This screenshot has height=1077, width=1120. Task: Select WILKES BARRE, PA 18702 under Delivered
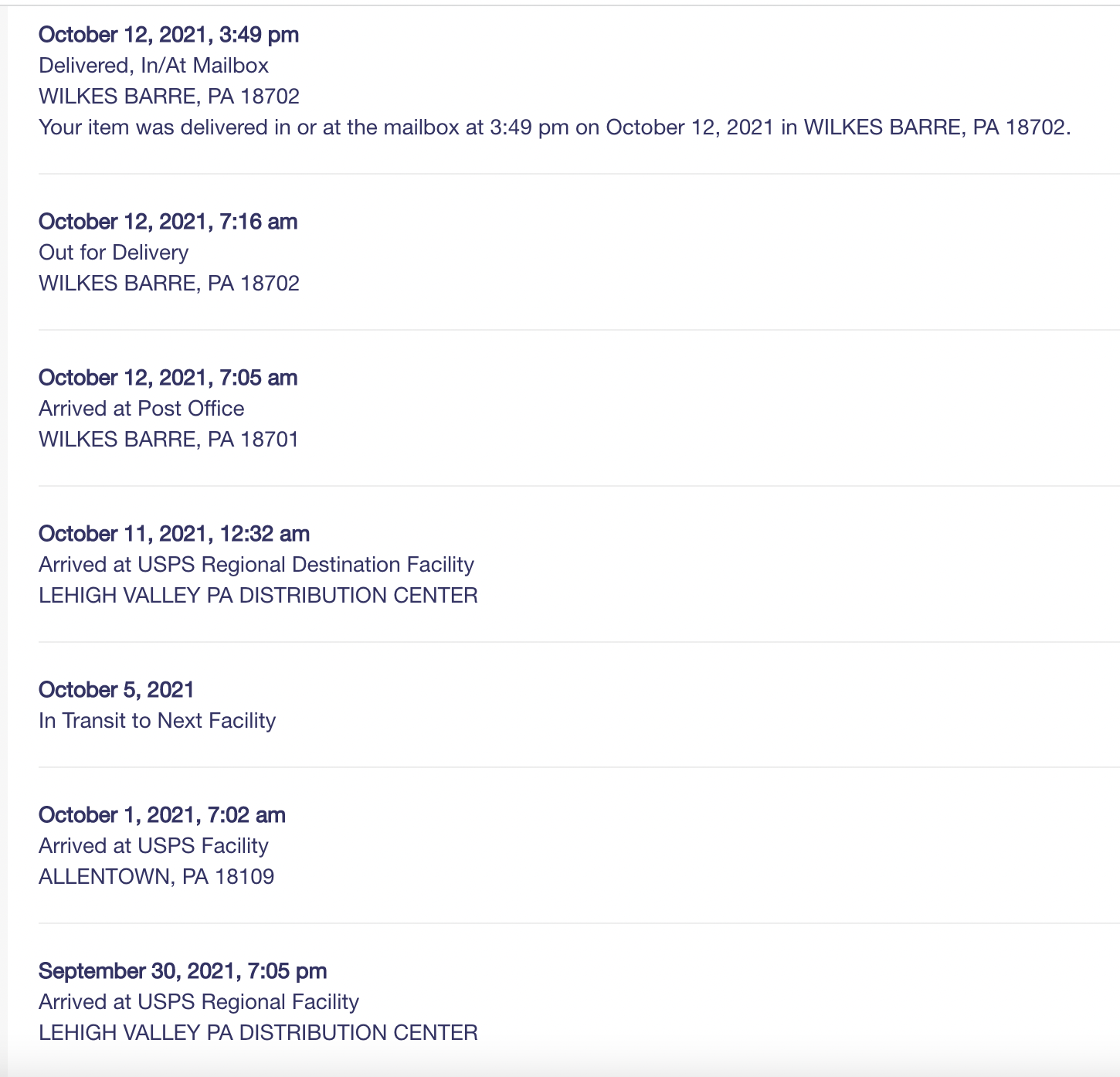coord(169,97)
